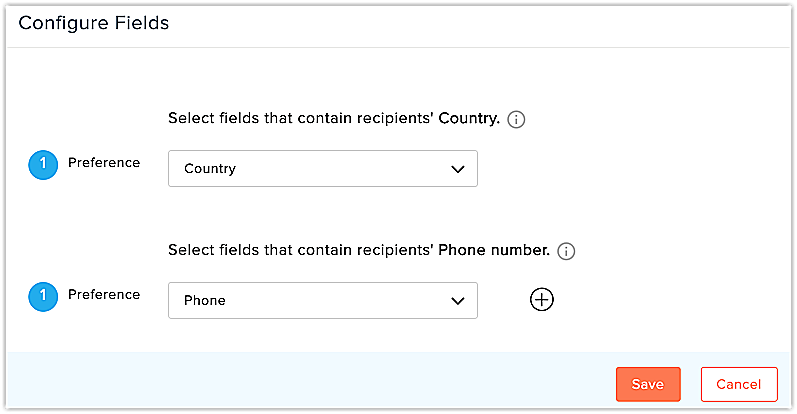
Task: Add another phone preference with plus icon
Action: 541,300
